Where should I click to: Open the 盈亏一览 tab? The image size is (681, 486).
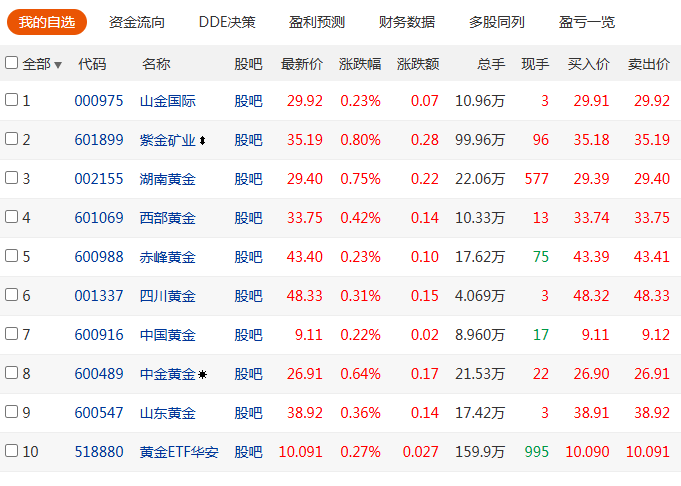(587, 22)
